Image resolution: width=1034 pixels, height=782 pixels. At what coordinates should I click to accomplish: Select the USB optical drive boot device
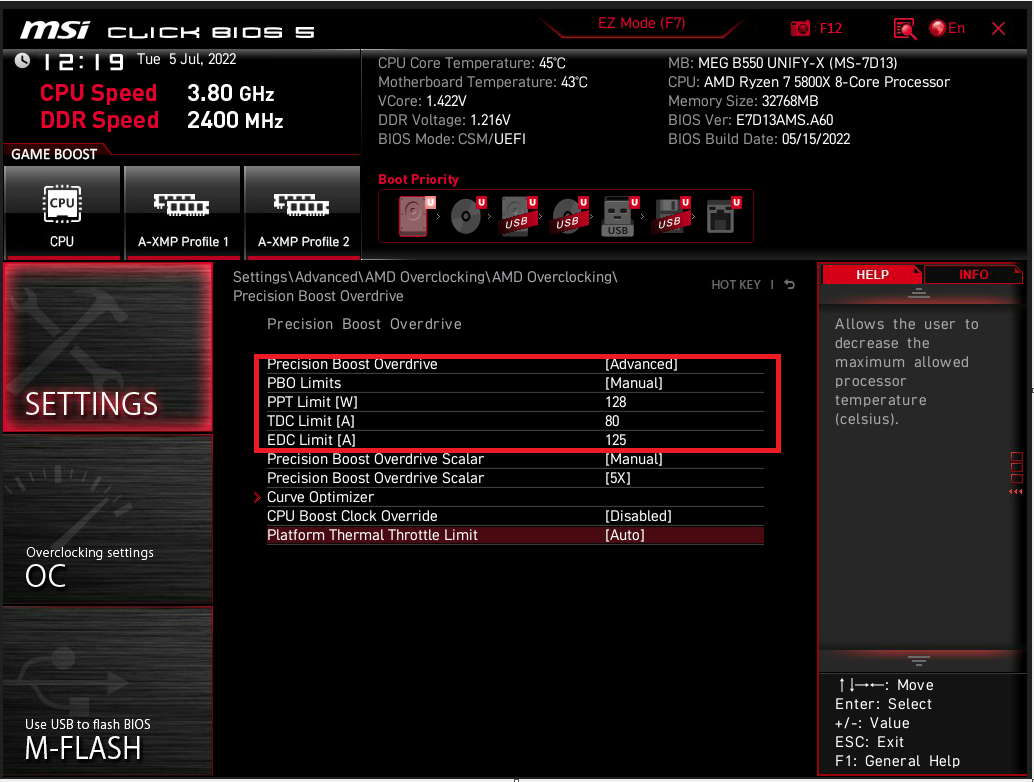coord(570,216)
